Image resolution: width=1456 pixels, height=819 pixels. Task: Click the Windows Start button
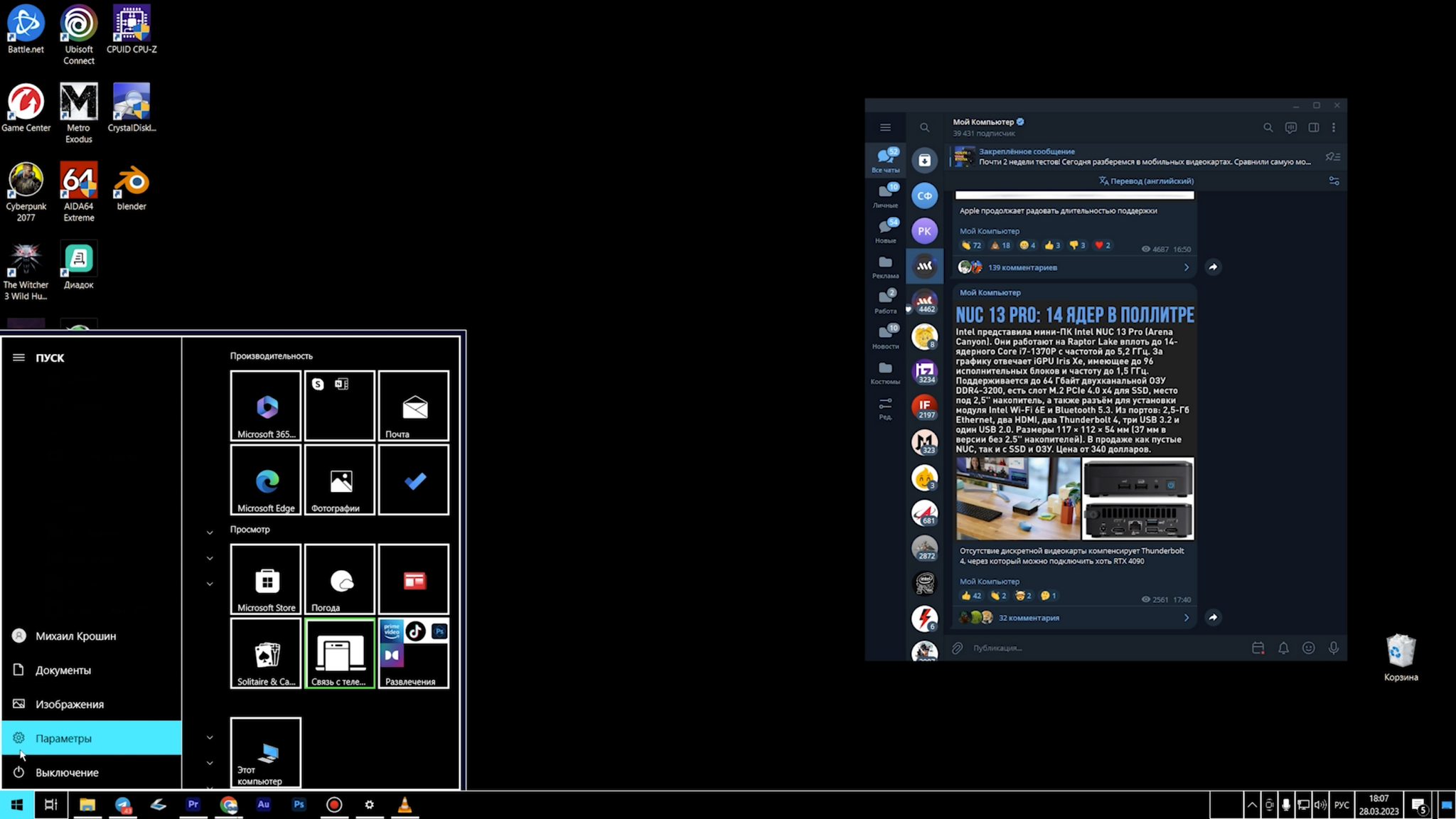[17, 805]
